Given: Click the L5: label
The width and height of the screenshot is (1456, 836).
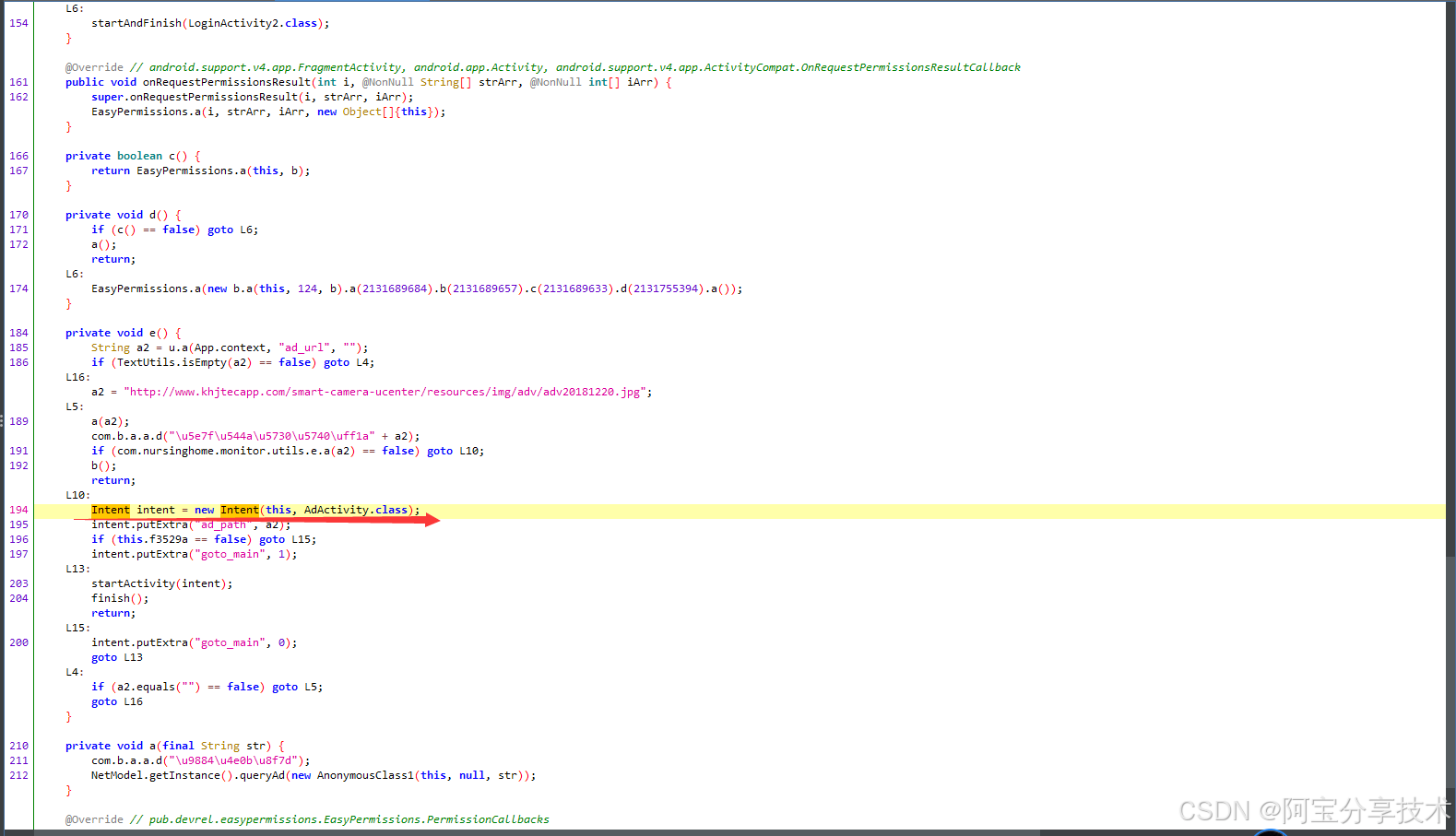Looking at the screenshot, I should click(75, 406).
